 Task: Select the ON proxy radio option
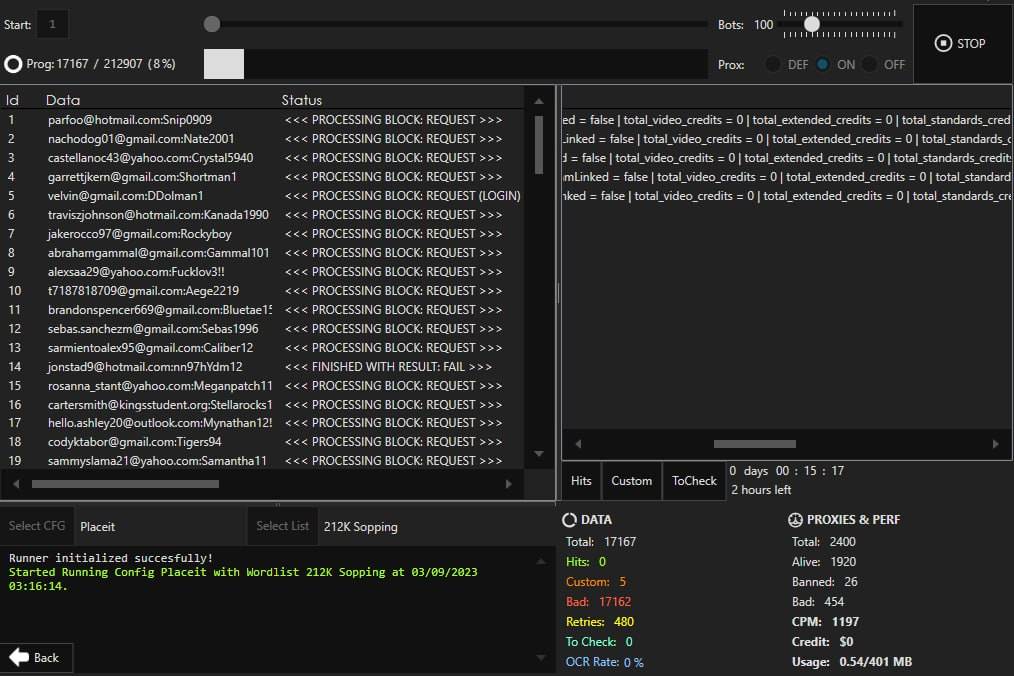coord(823,64)
